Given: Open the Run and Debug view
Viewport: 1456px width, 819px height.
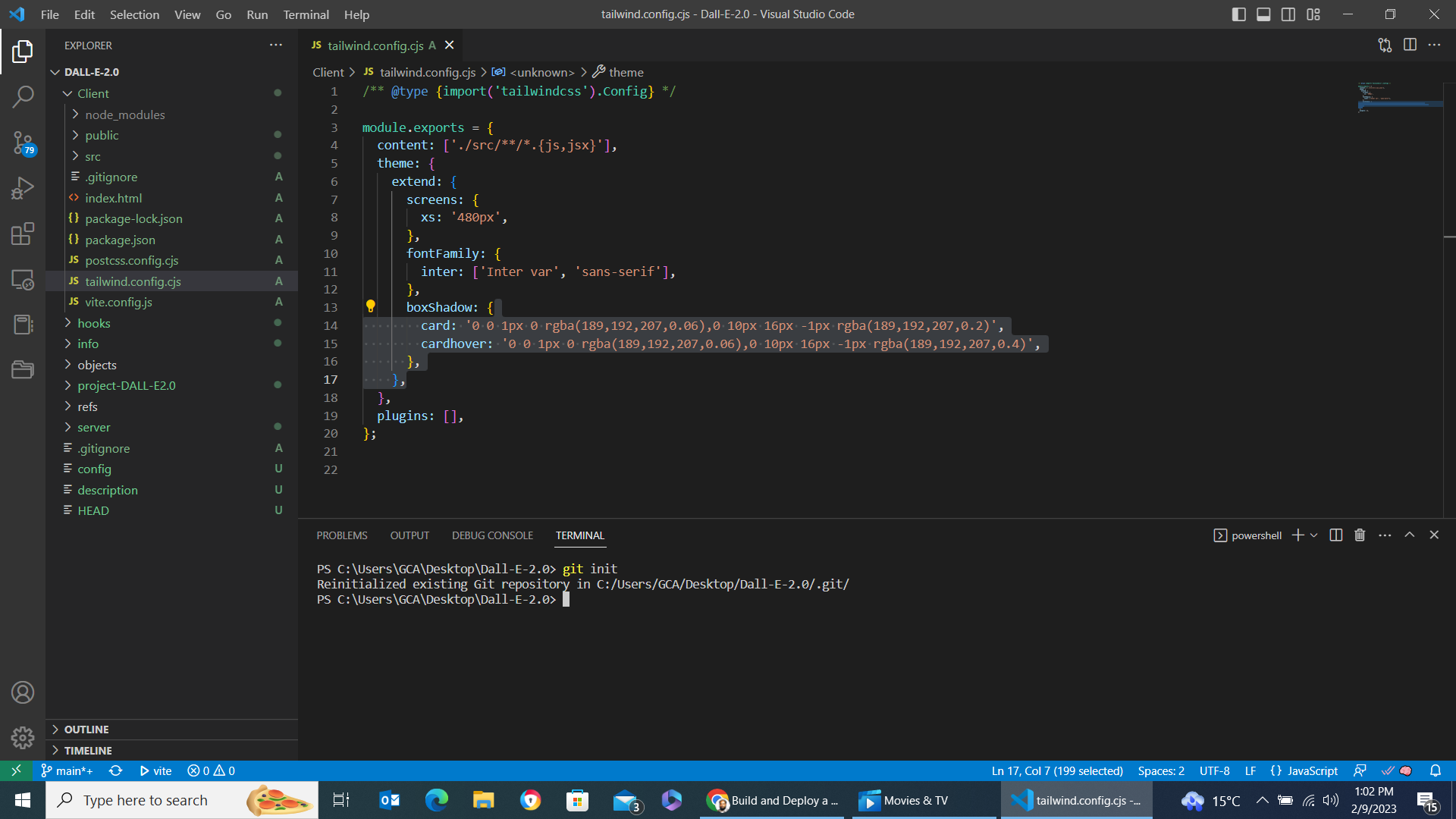Looking at the screenshot, I should [23, 188].
